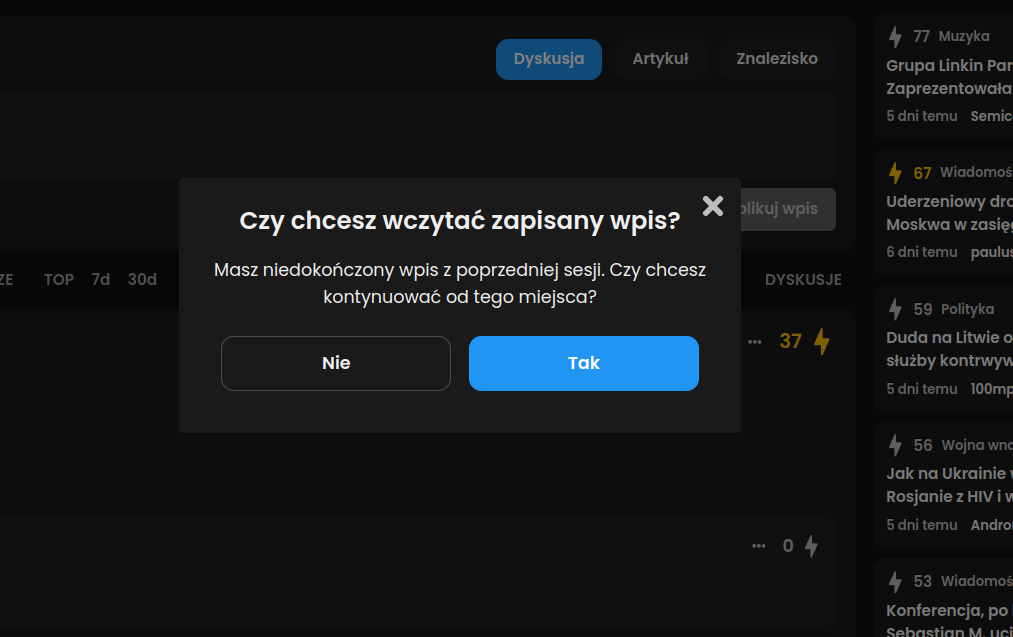
Task: Click the yellow lightning icon beside 67
Action: point(895,173)
